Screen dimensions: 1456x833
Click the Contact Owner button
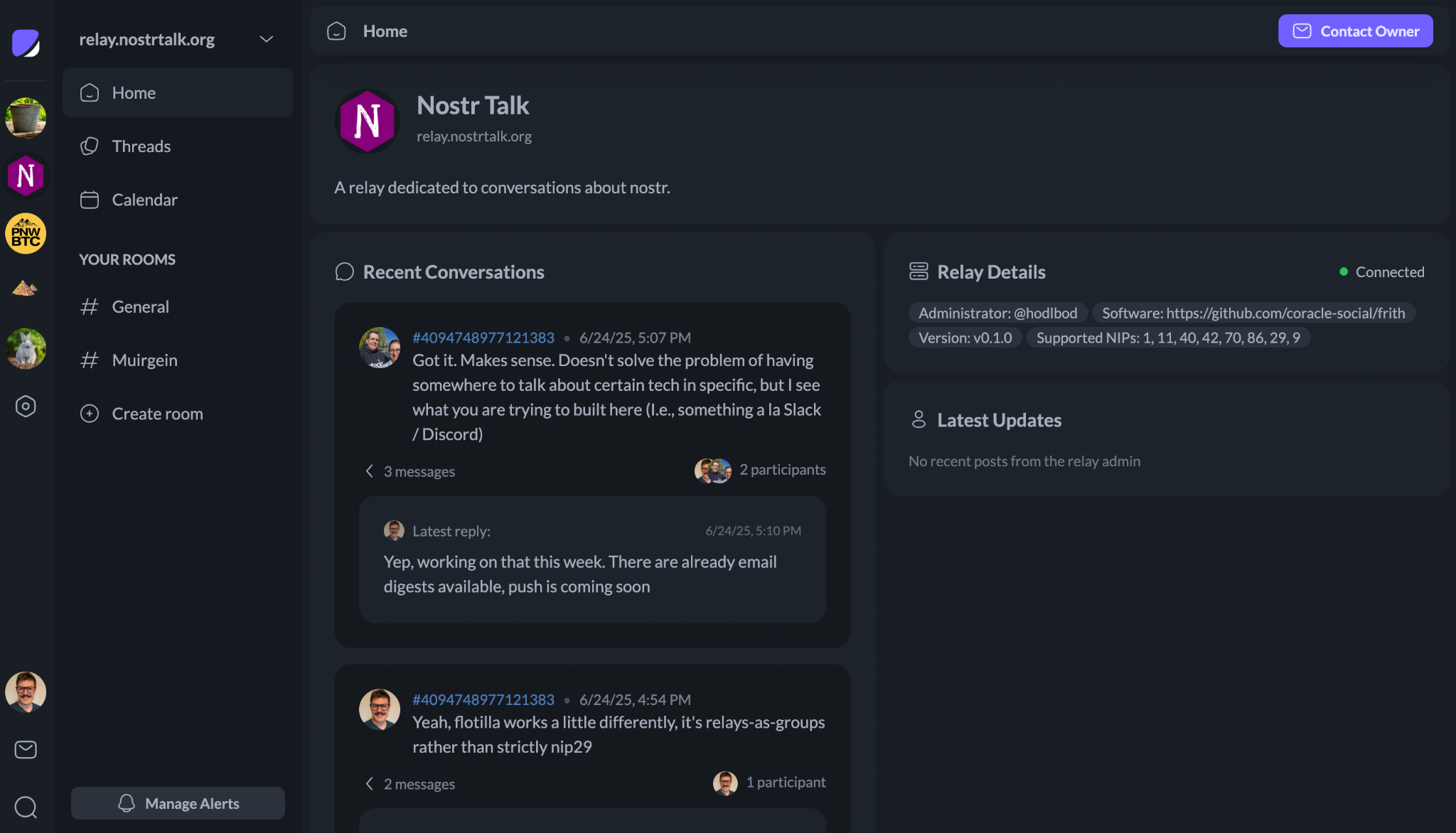1355,31
